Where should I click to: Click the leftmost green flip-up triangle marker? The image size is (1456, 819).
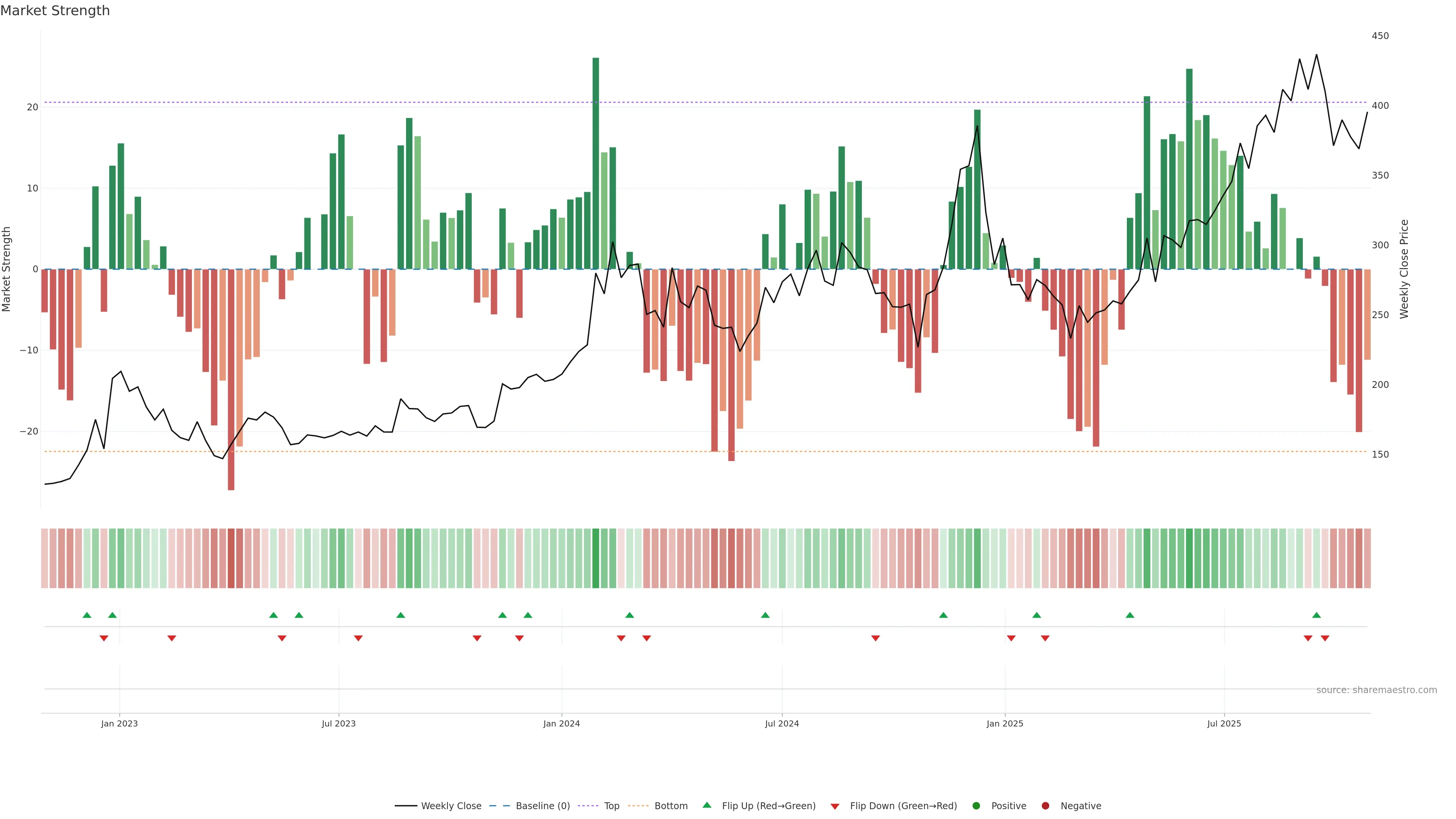click(x=86, y=615)
